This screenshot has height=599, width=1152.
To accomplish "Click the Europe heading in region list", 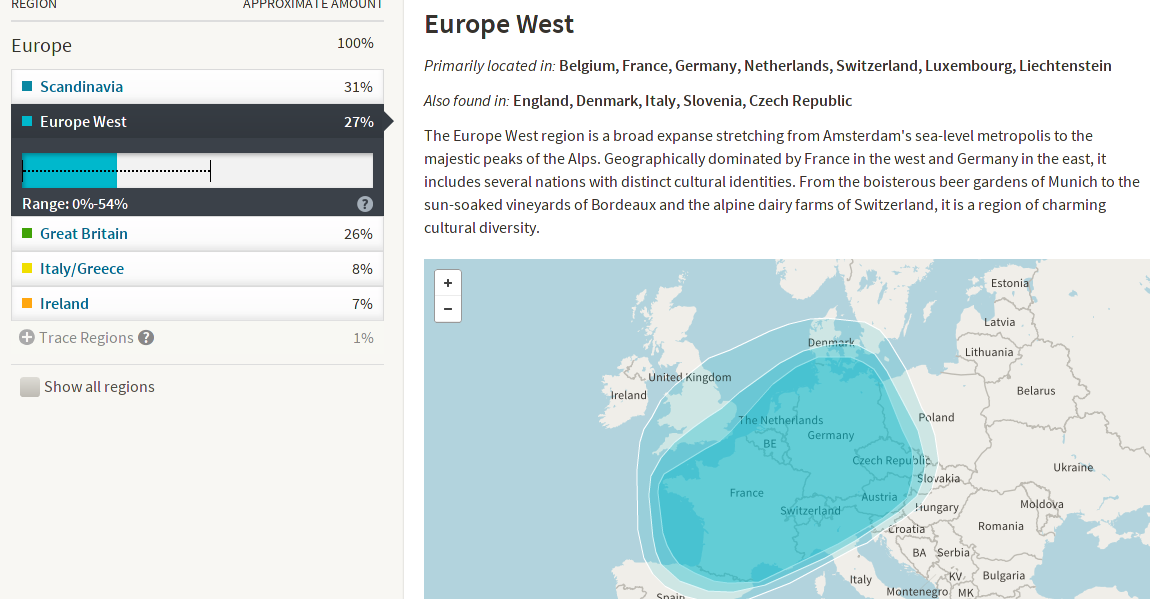I will click(x=42, y=46).
